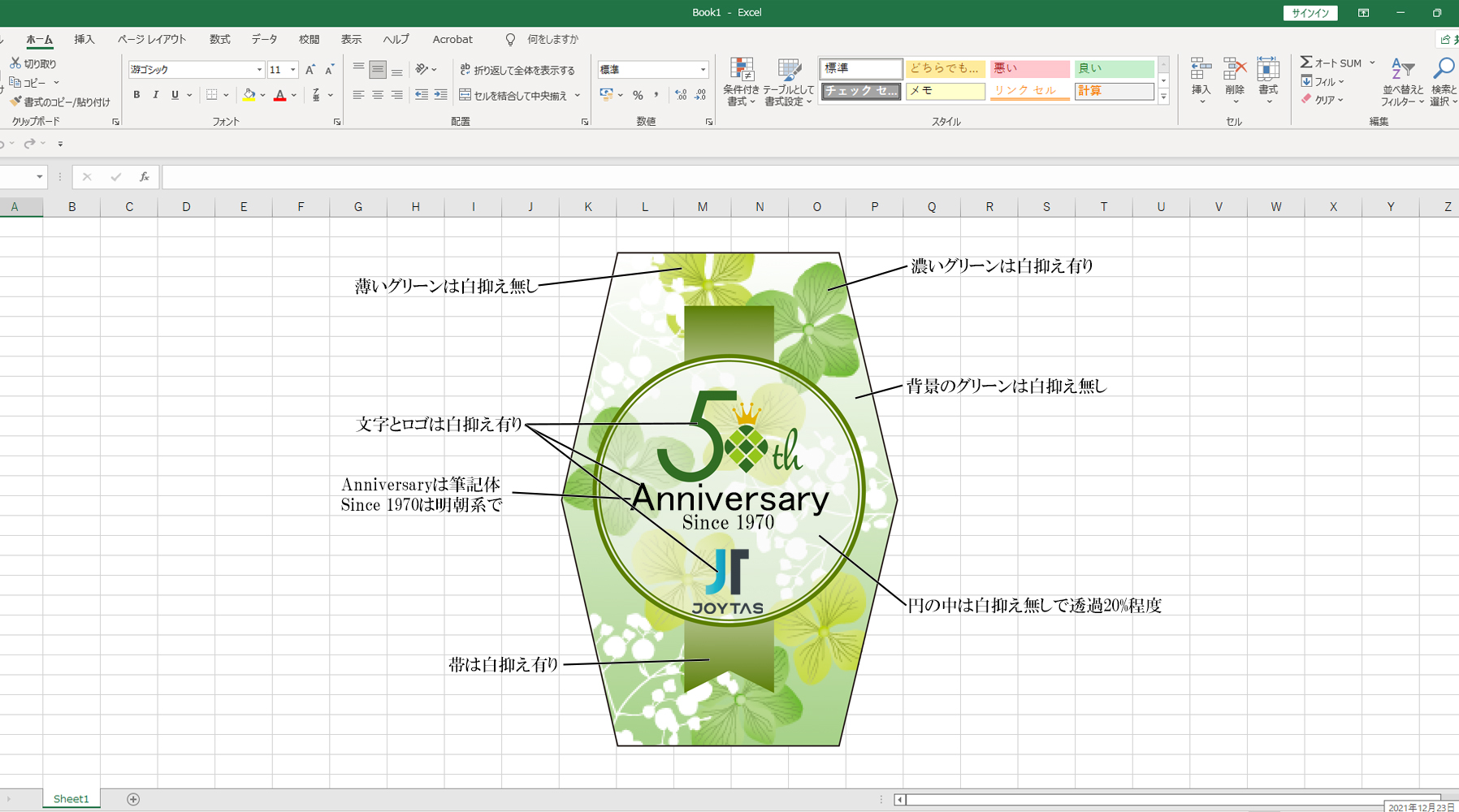Image resolution: width=1459 pixels, height=812 pixels.
Task: Increase font size with the large A icon
Action: point(310,70)
